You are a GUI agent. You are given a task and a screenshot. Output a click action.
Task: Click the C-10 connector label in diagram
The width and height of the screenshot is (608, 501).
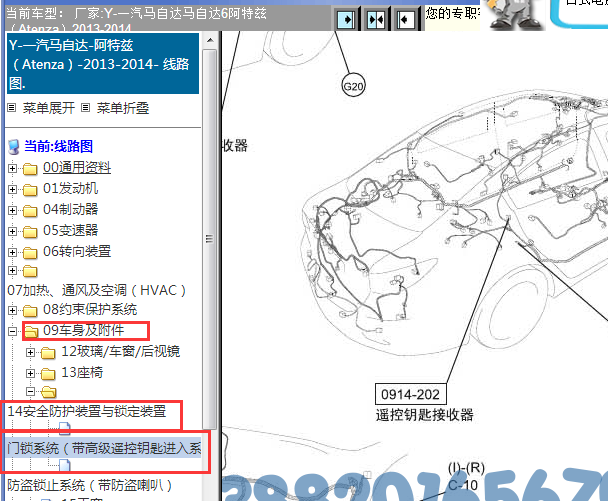(463, 485)
